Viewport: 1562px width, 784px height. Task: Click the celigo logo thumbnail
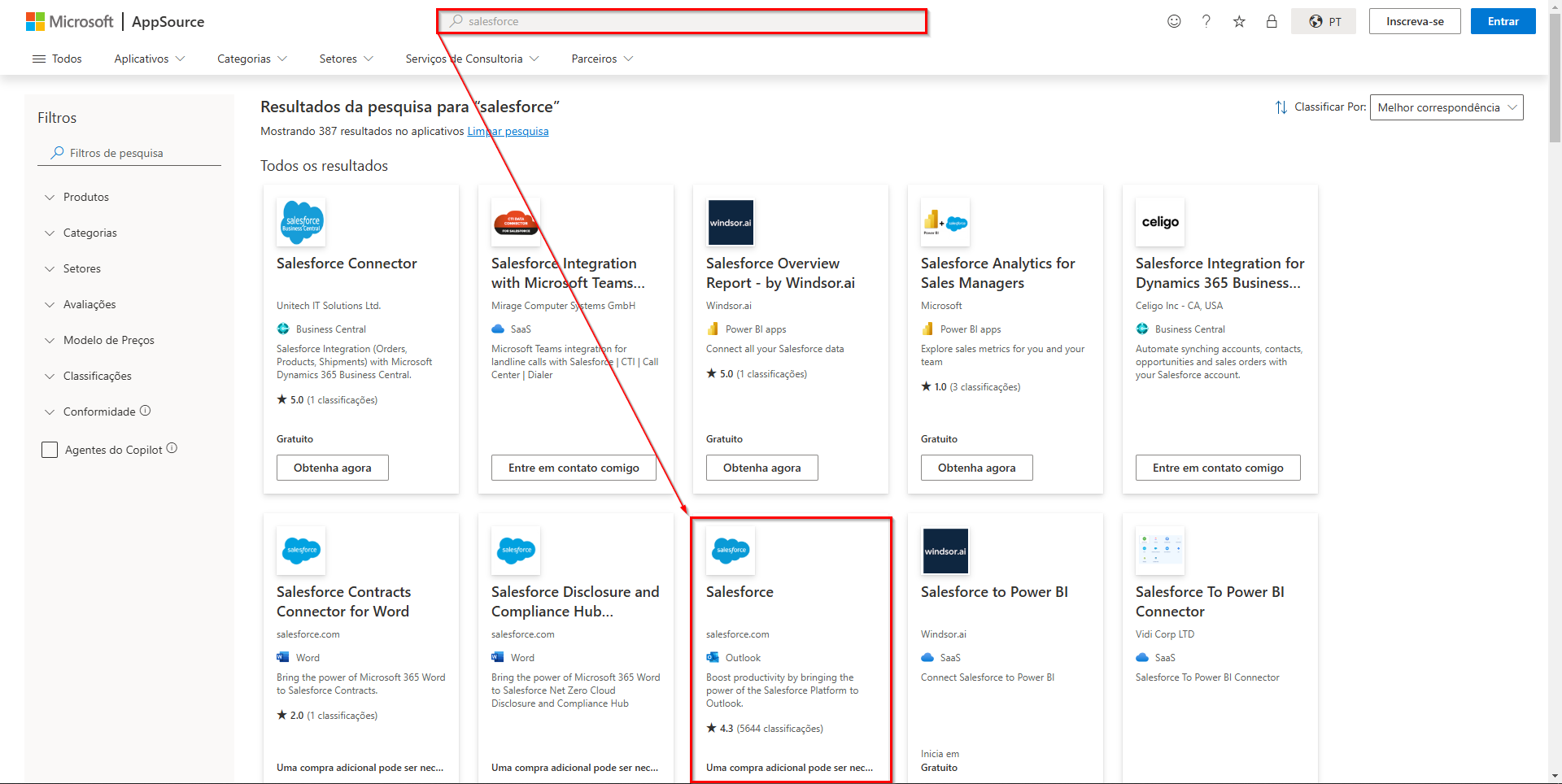pos(1160,222)
